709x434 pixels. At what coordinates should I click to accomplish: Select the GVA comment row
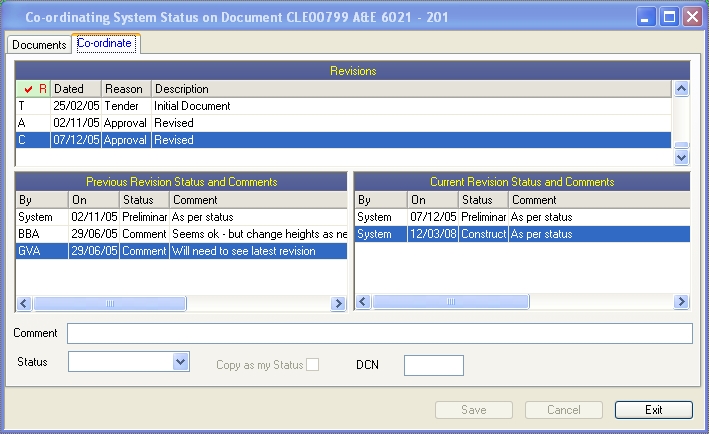[181, 251]
